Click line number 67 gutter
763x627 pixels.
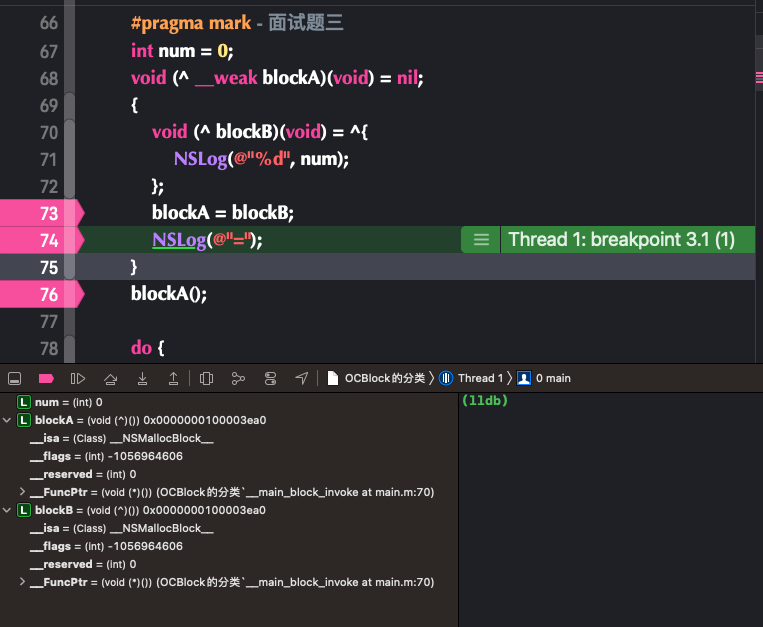pyautogui.click(x=49, y=52)
